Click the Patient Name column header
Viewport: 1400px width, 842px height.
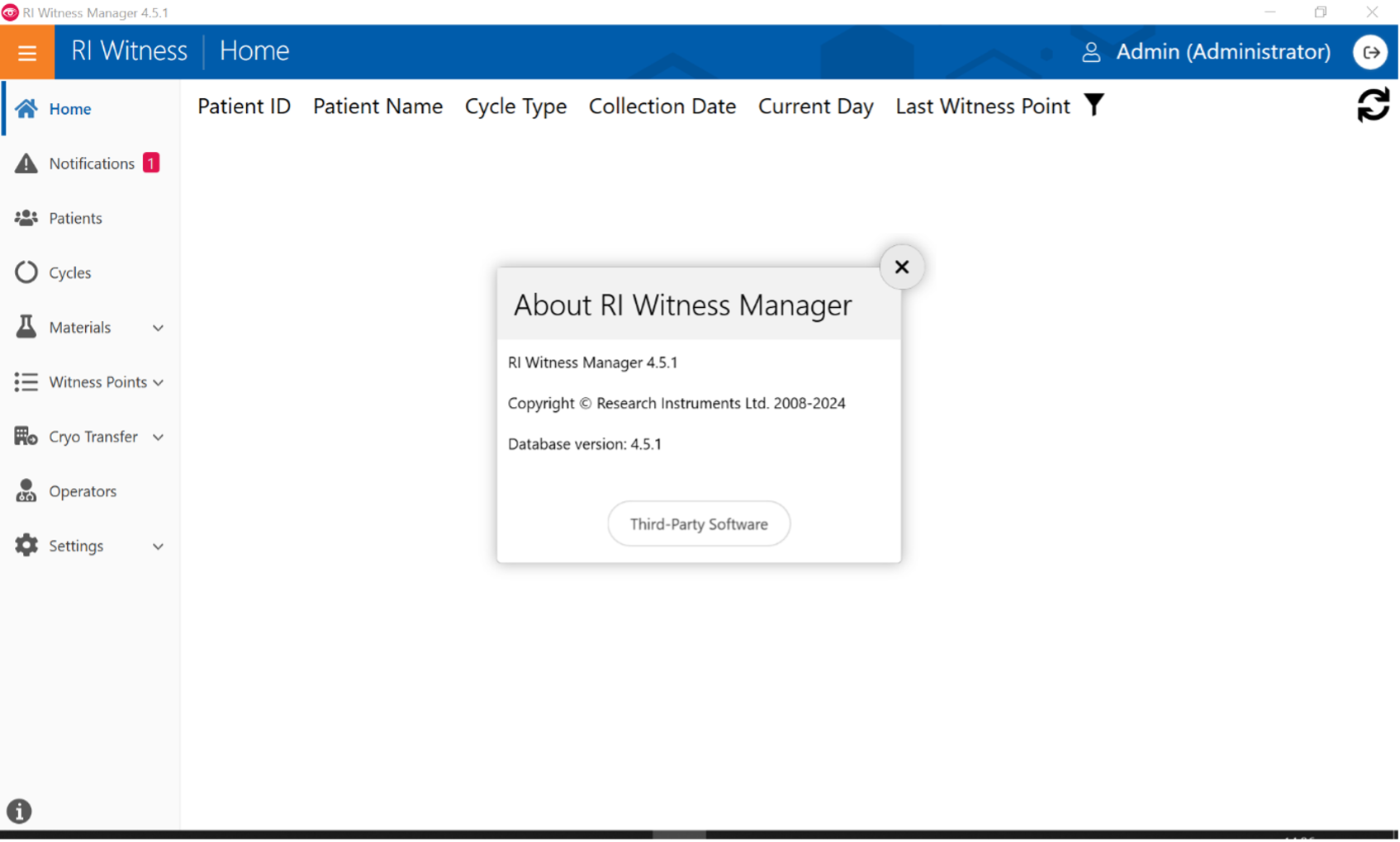[377, 106]
